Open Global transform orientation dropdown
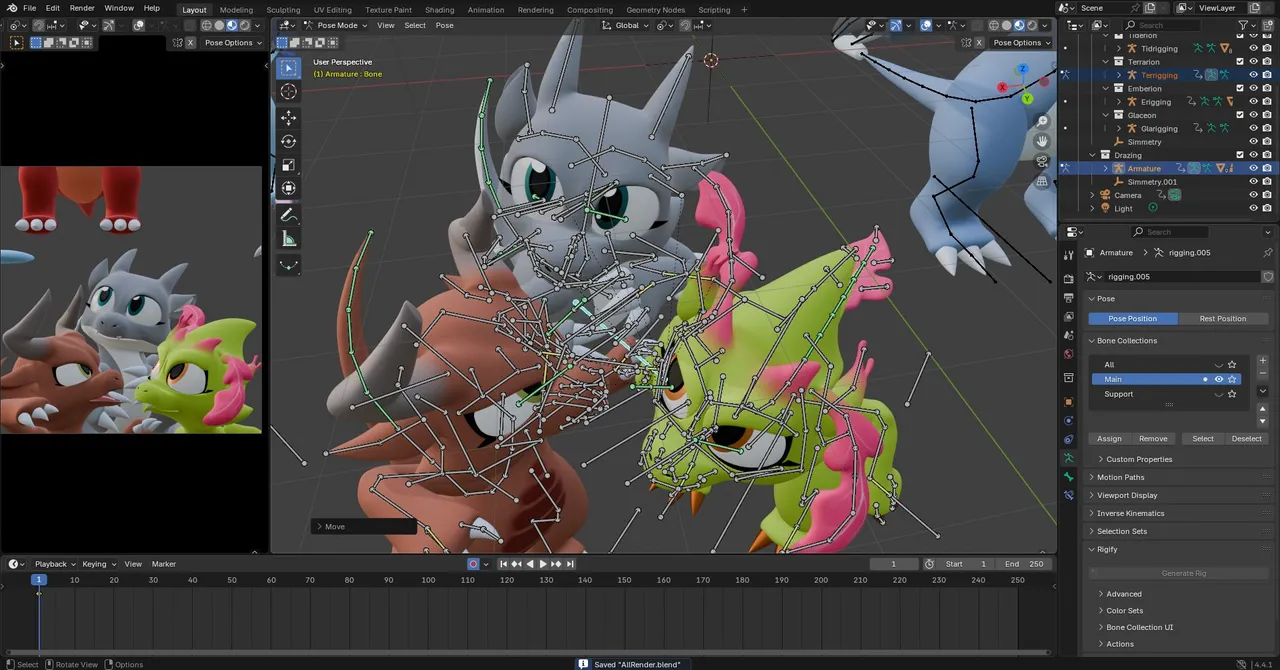1280x670 pixels. [626, 25]
